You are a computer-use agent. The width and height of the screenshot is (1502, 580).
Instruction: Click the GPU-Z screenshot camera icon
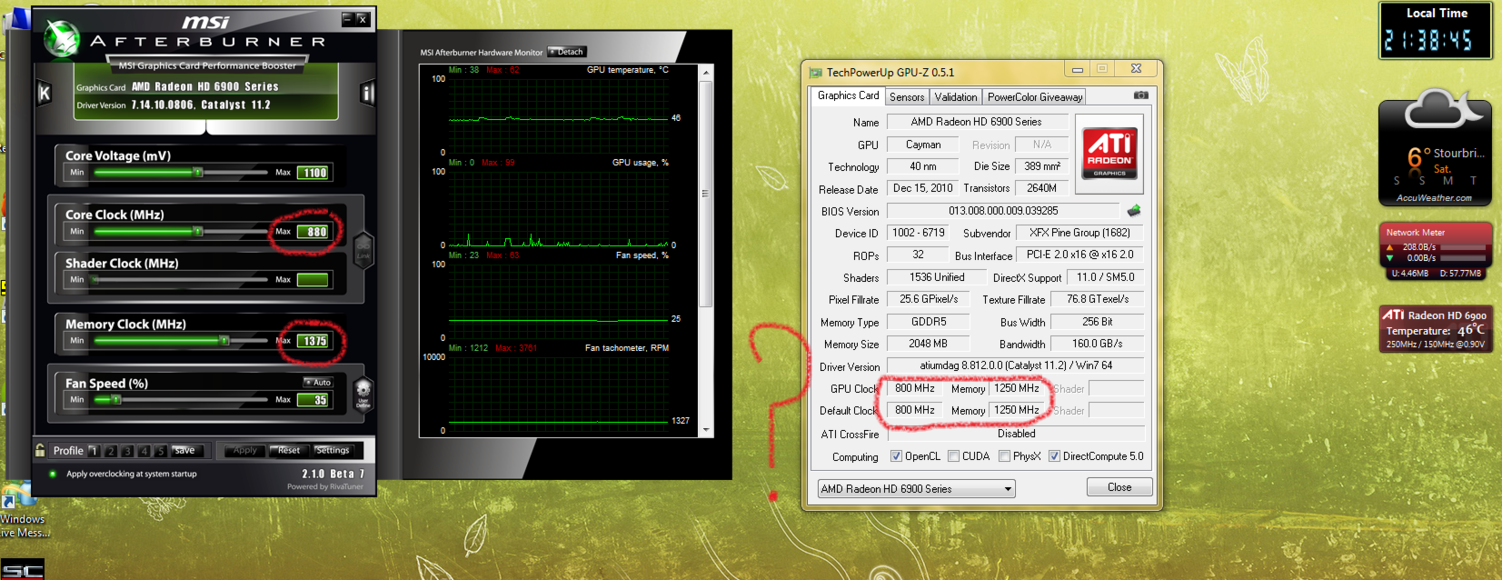(x=1141, y=96)
